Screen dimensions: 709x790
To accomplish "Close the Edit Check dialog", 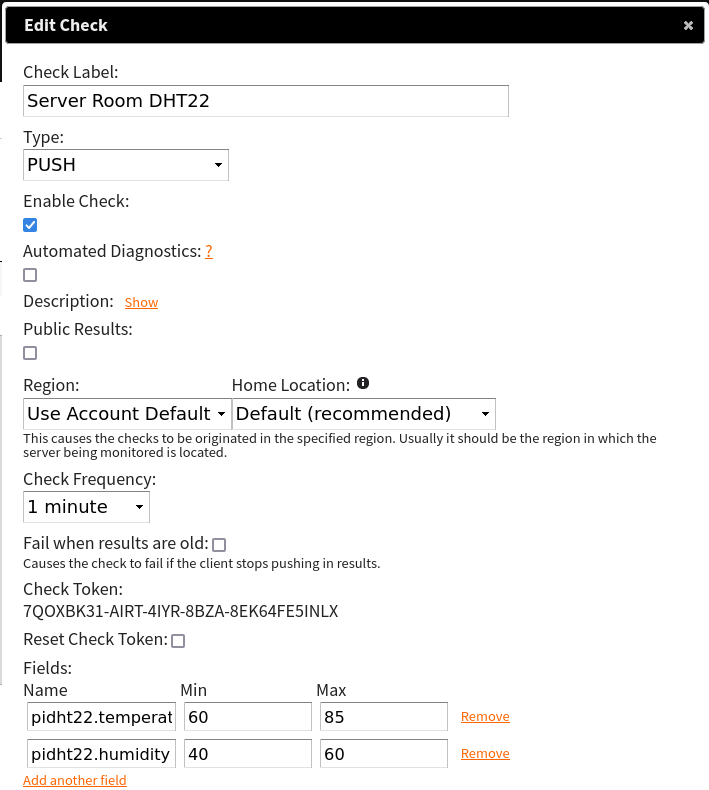I will point(688,26).
